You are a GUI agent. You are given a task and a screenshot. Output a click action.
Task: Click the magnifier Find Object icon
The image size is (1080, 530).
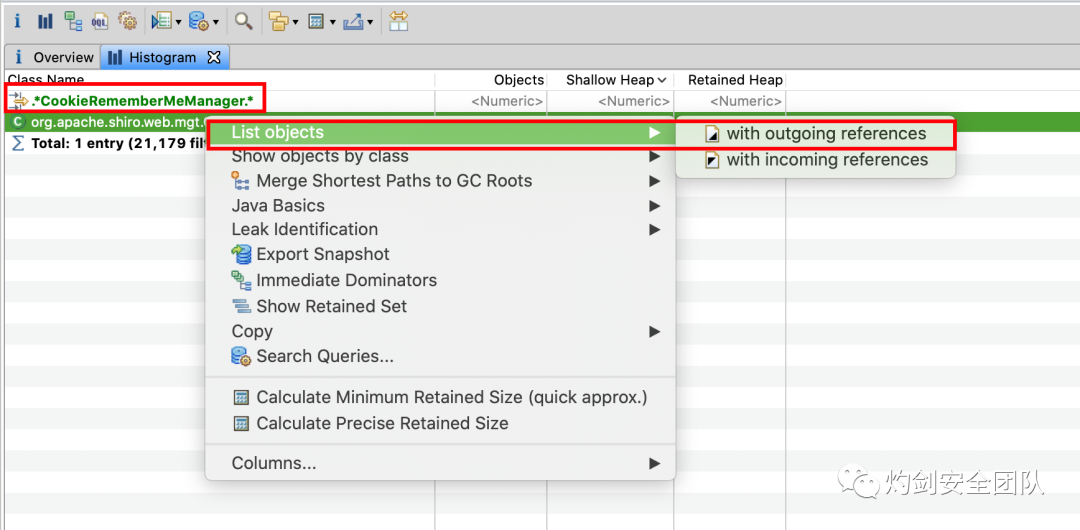[243, 21]
